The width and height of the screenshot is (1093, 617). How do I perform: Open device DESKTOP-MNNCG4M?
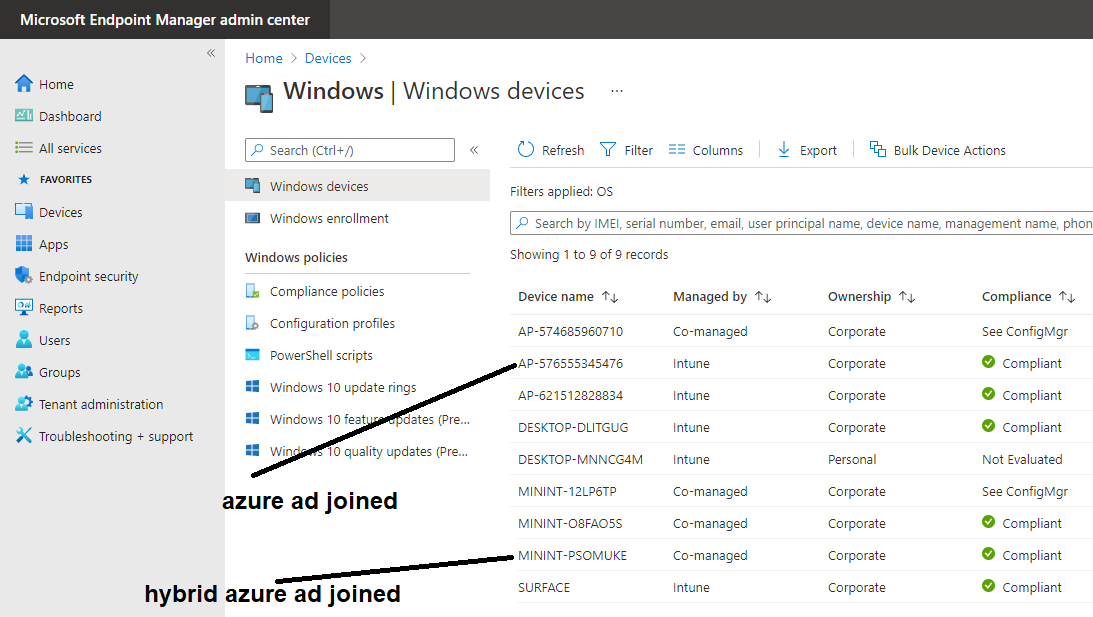580,459
